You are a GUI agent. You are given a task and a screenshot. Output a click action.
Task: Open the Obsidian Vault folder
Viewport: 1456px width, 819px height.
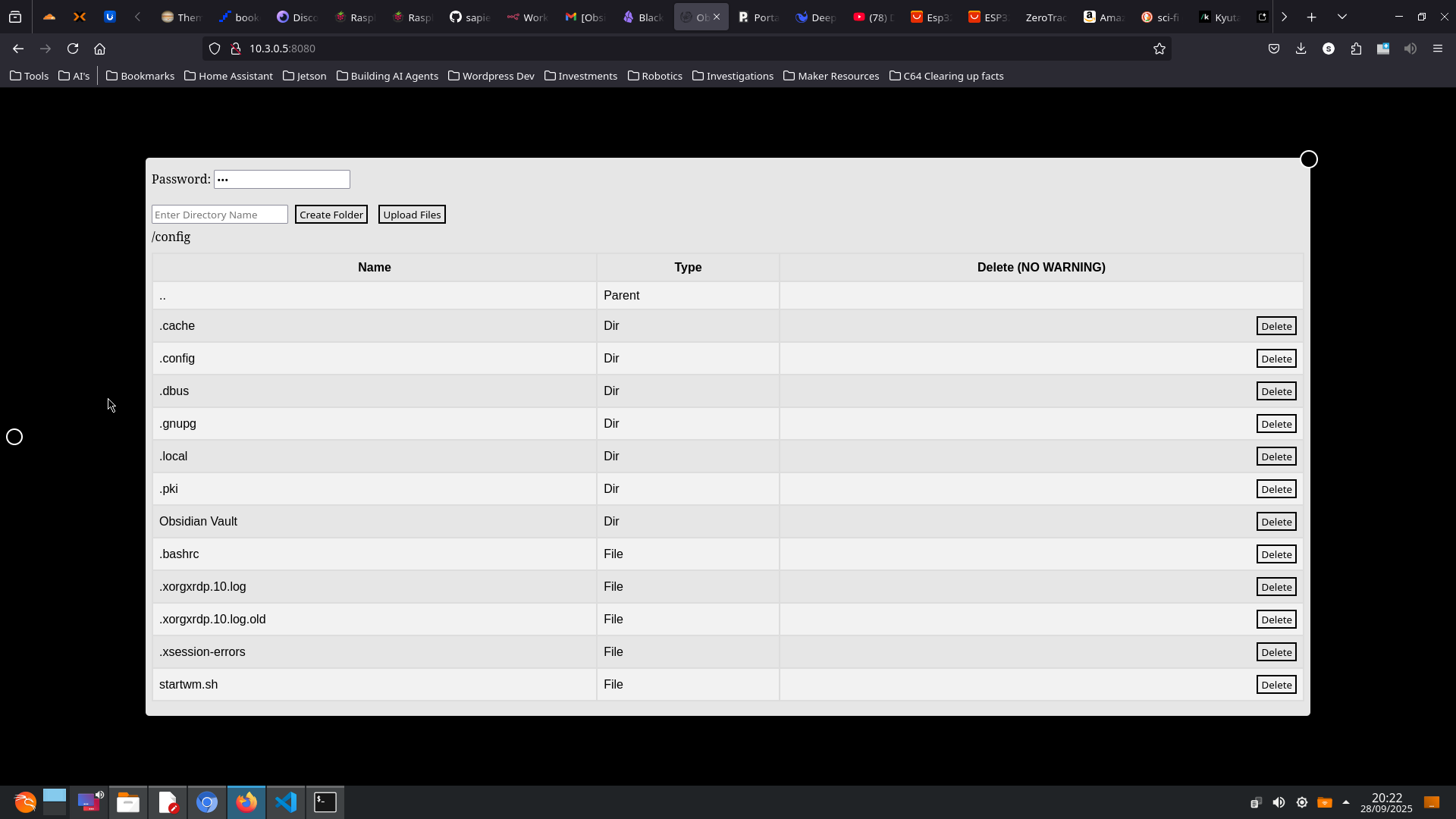(198, 522)
